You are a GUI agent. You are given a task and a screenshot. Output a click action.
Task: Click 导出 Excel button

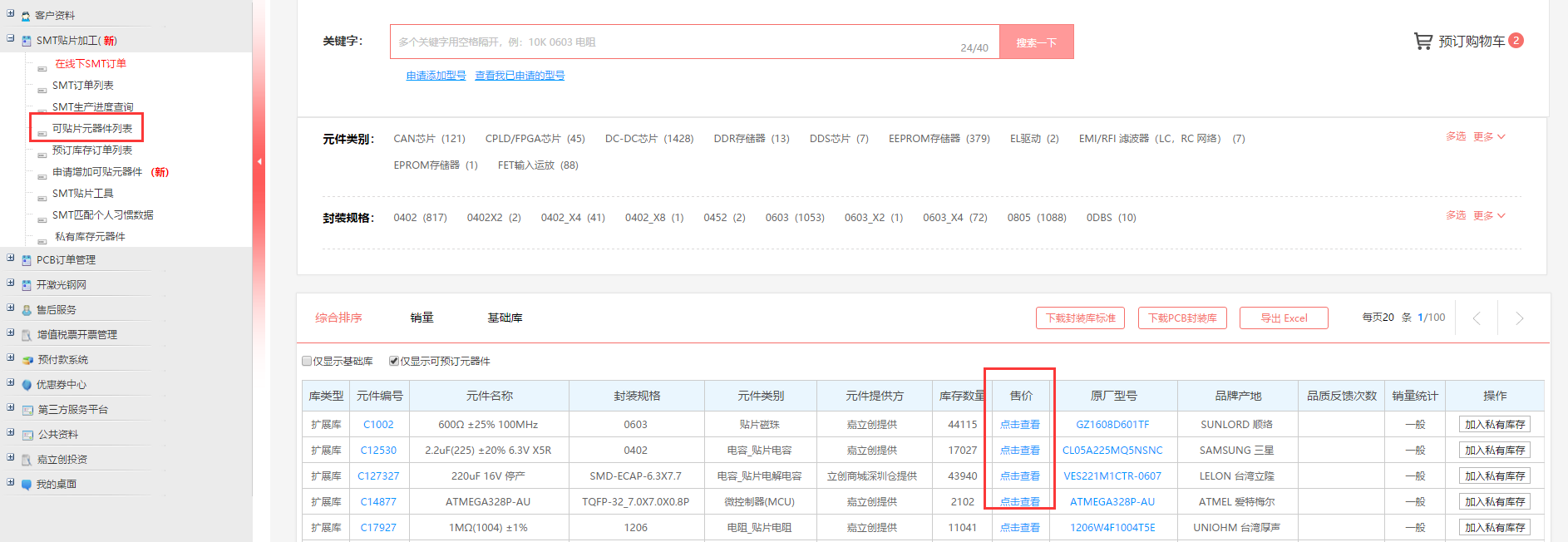coord(1283,318)
